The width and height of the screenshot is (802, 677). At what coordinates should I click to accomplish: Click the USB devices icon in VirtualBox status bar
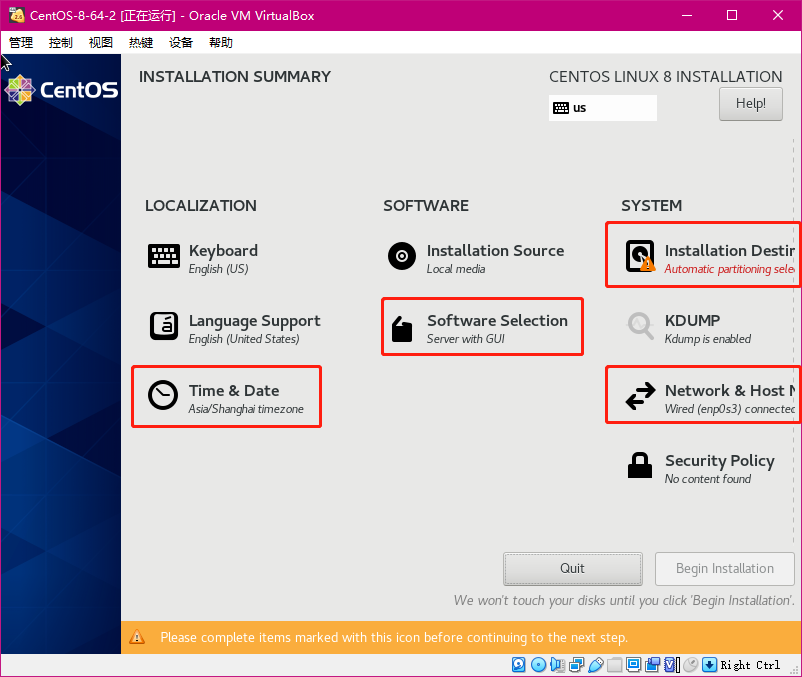tap(595, 665)
